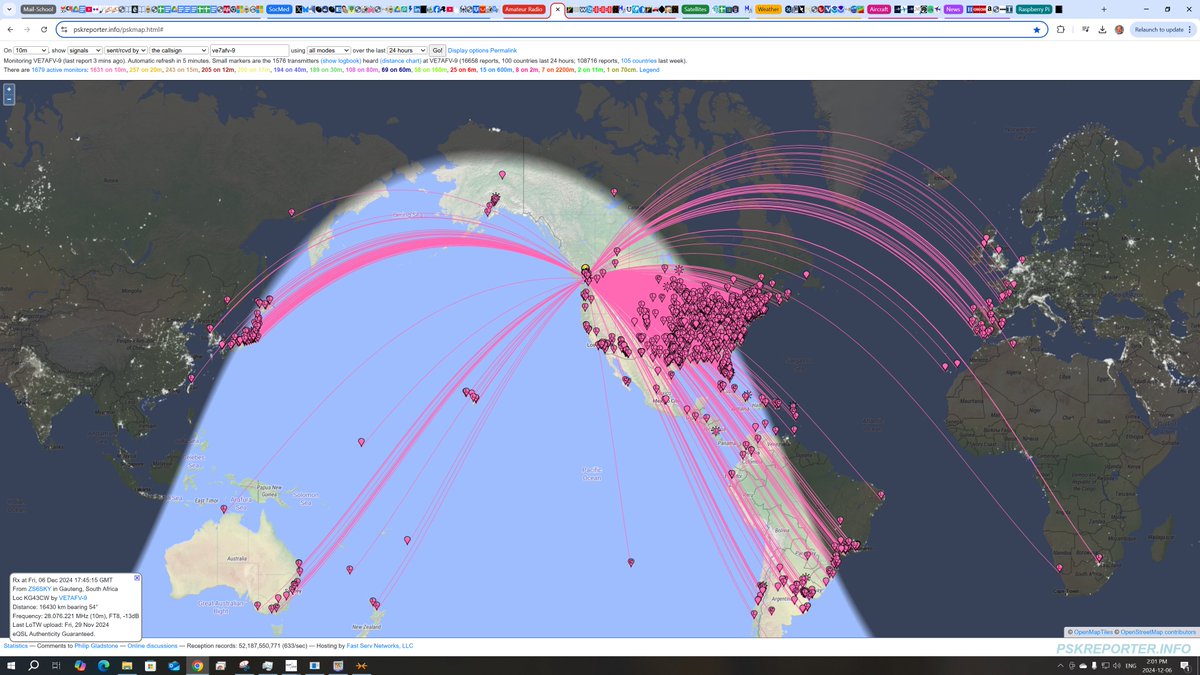Screen dimensions: 1200x675
Task: Open the Display options link
Action: (x=468, y=50)
